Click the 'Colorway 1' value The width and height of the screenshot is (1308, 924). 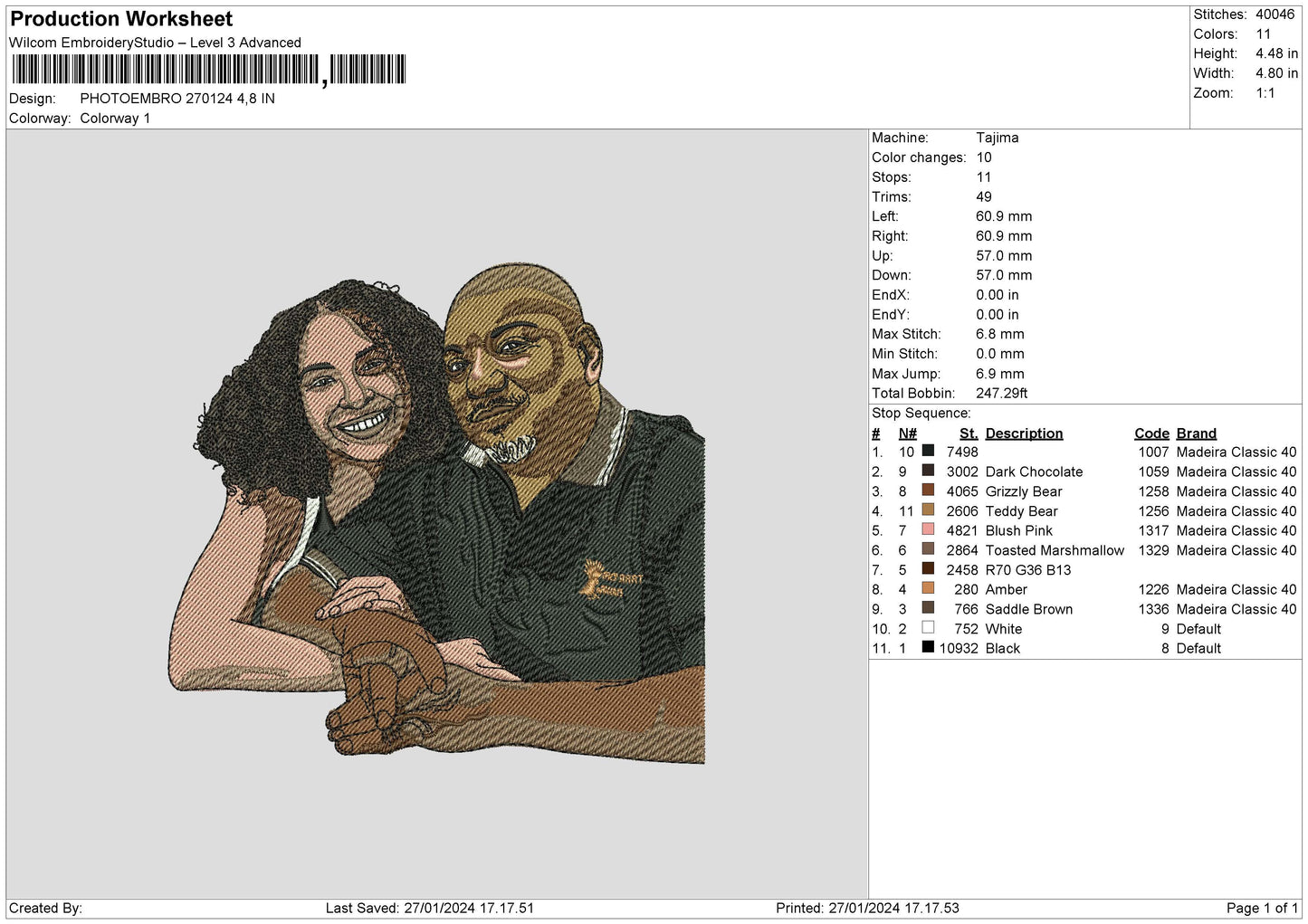coord(115,119)
